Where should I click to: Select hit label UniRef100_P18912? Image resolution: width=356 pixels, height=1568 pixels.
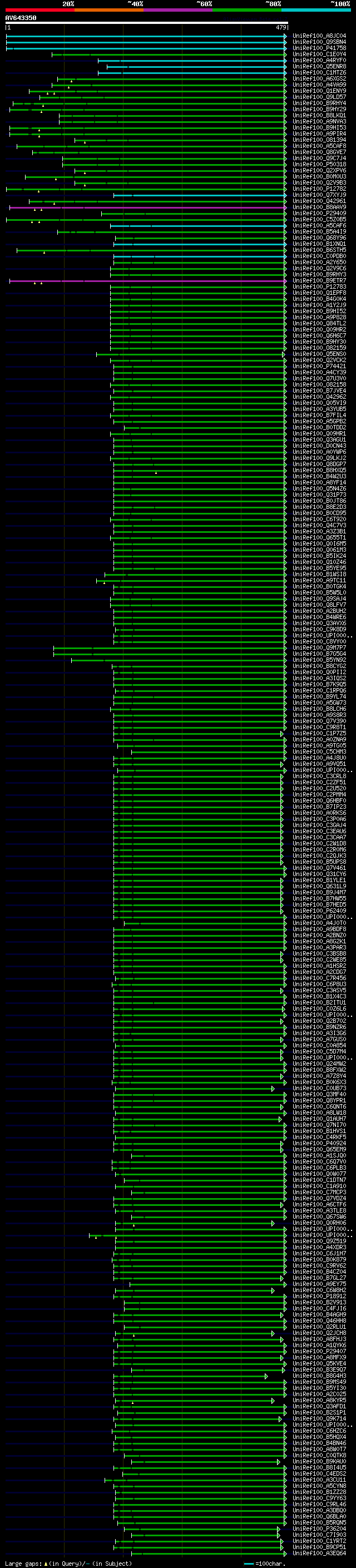pos(319,1296)
